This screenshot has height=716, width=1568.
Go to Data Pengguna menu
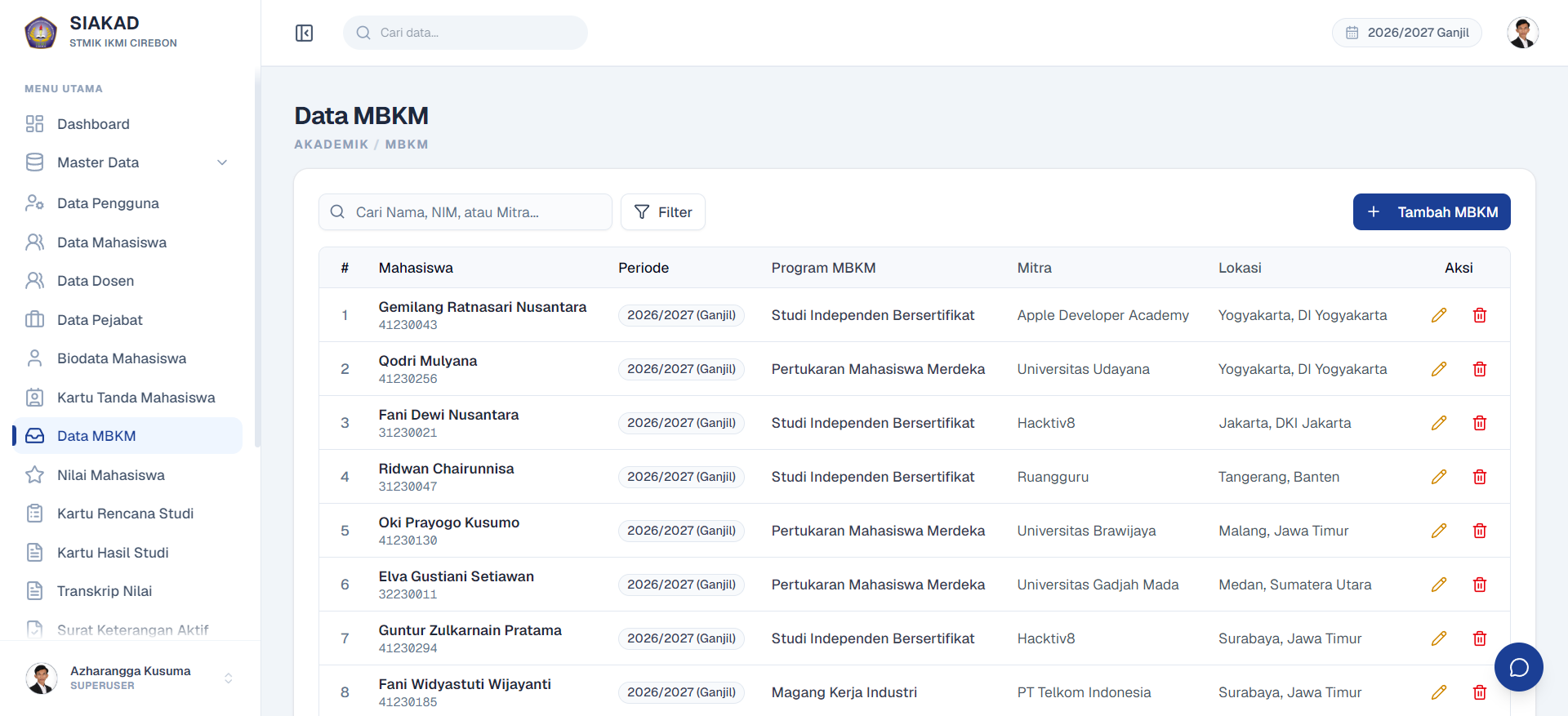(x=128, y=203)
